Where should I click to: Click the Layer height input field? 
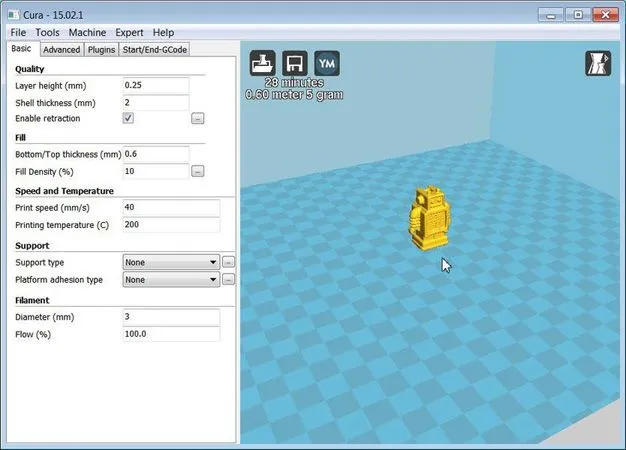pos(156,85)
